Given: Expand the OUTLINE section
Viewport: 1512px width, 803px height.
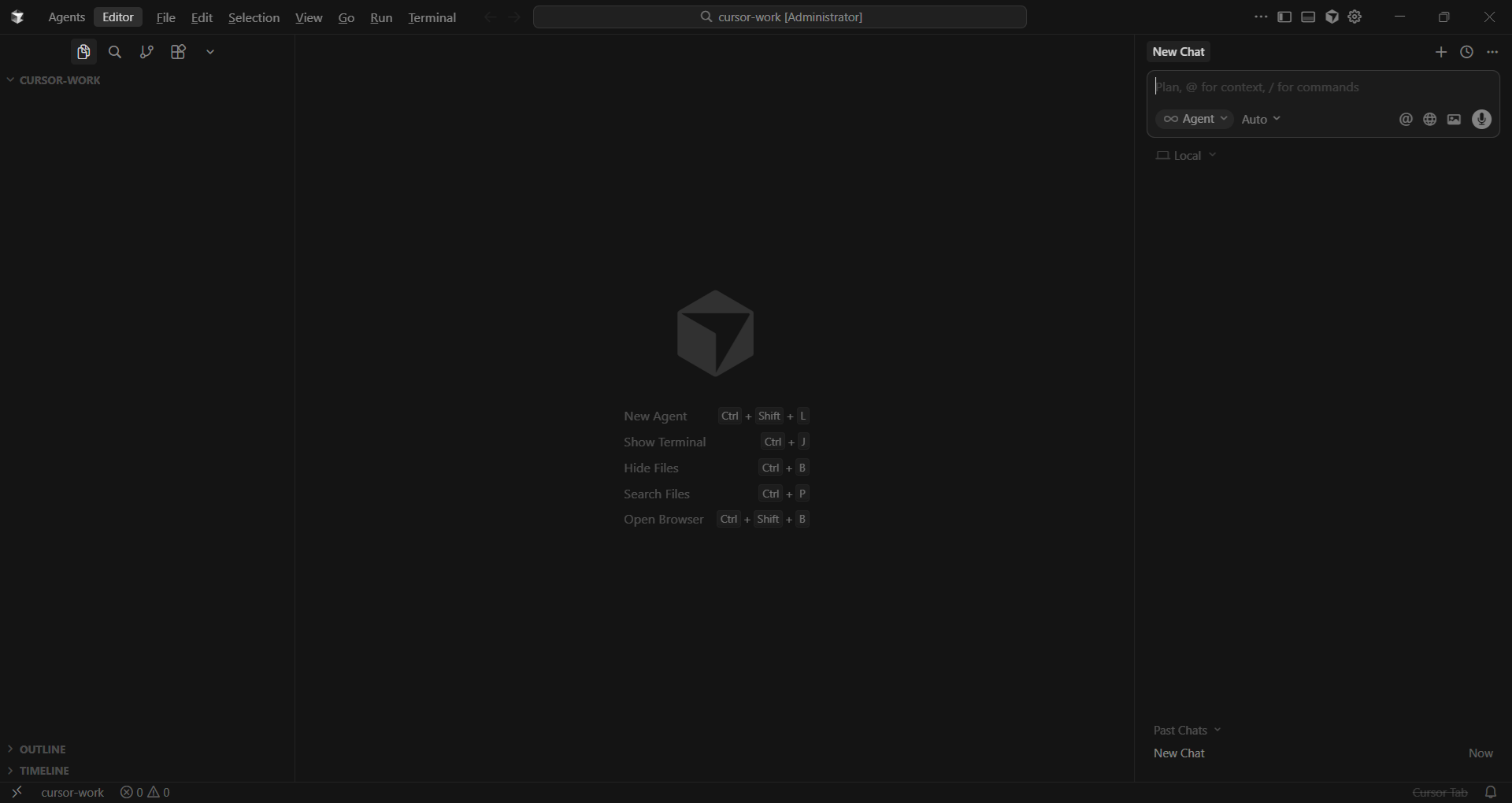Looking at the screenshot, I should point(43,749).
